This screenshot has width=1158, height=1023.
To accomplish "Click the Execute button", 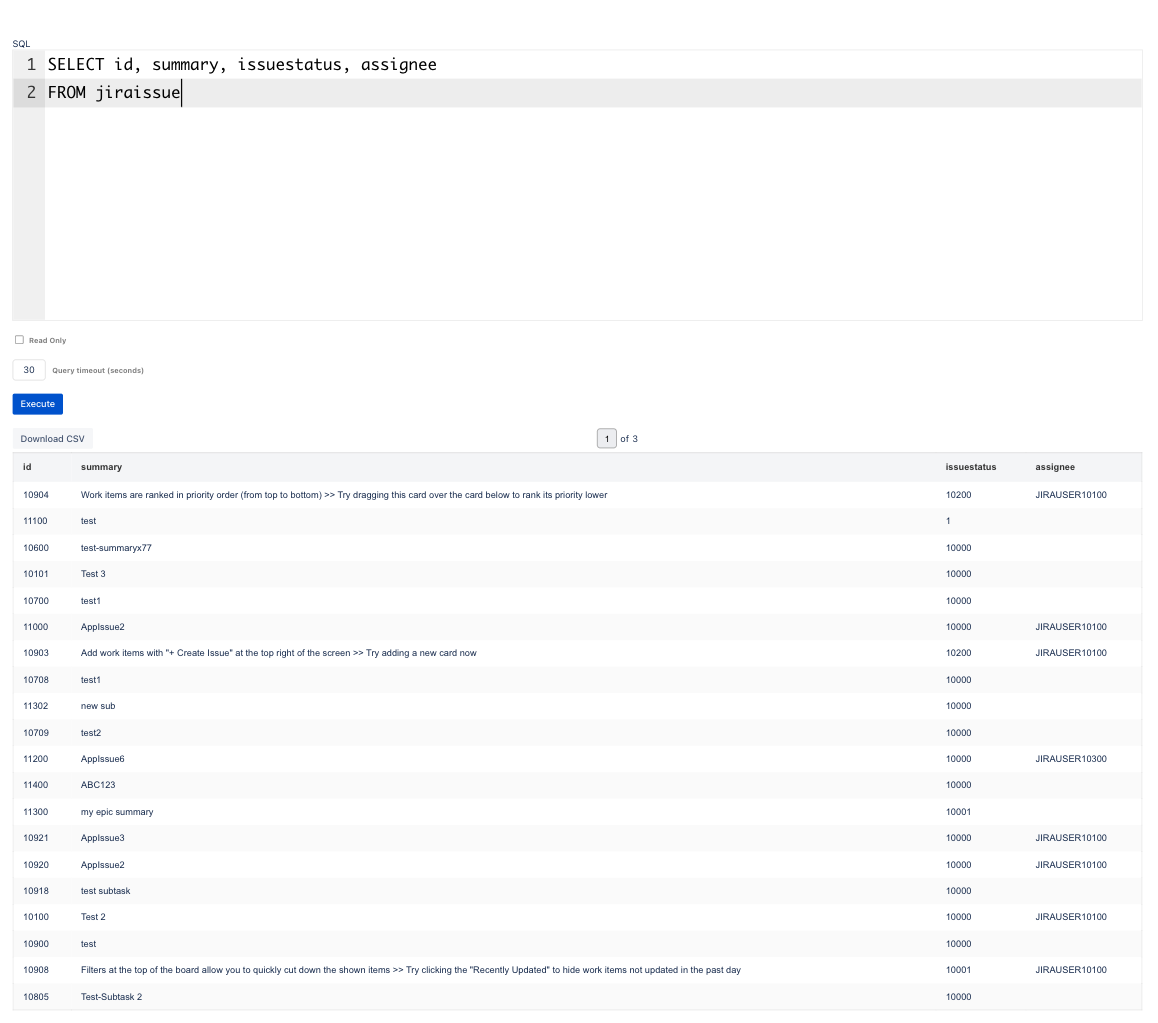I will coord(38,404).
